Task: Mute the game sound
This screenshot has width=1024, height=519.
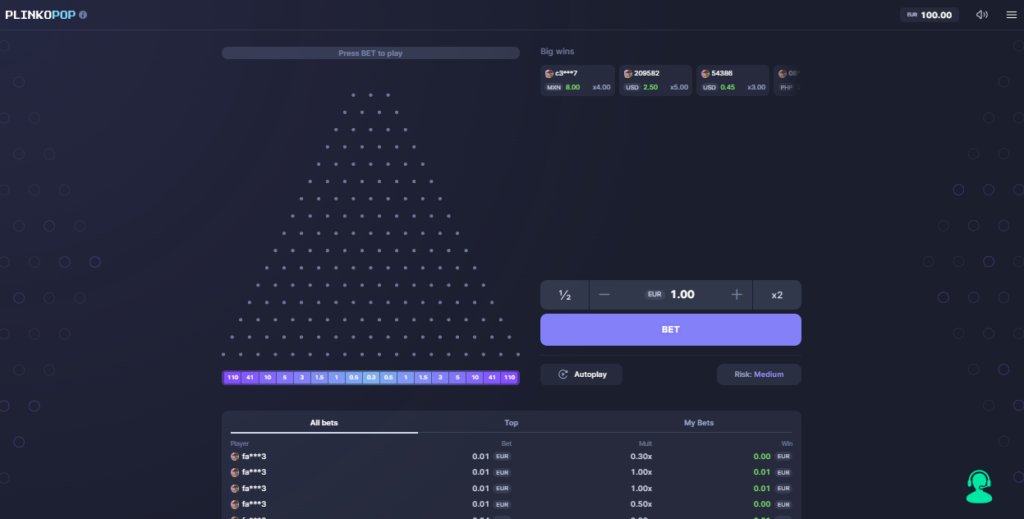Action: pos(982,14)
